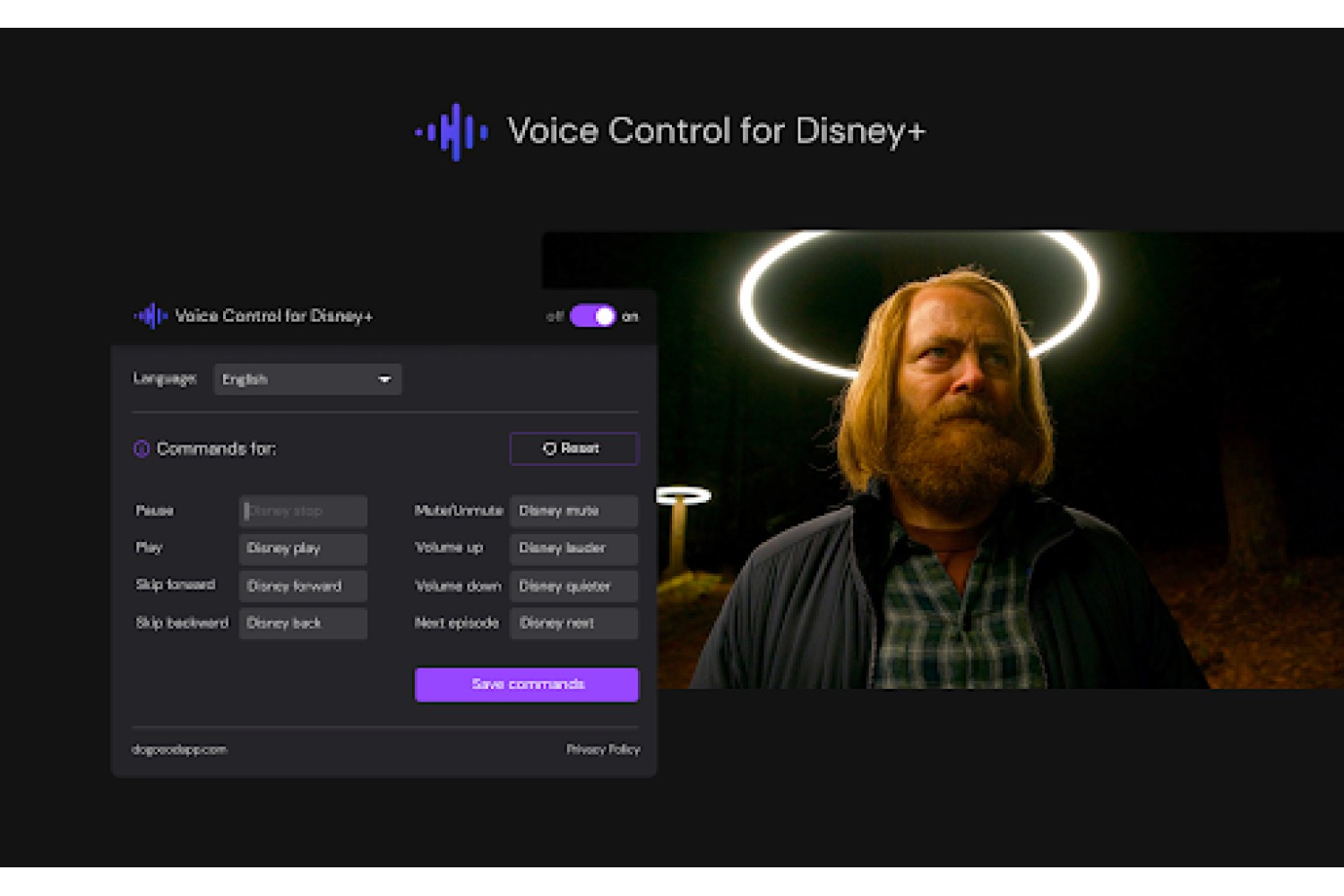Click the video preview of the bearded man
This screenshot has width=1344, height=896.
pos(943,460)
